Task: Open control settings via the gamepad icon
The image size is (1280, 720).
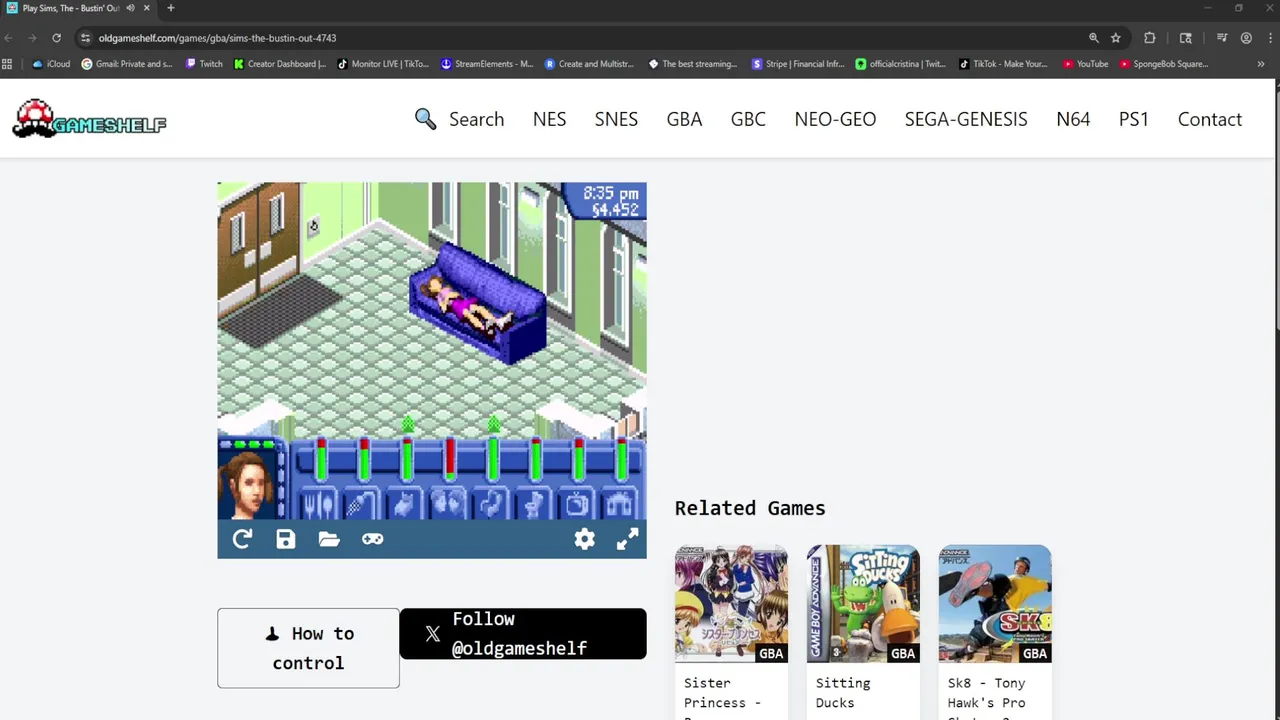Action: 372,539
